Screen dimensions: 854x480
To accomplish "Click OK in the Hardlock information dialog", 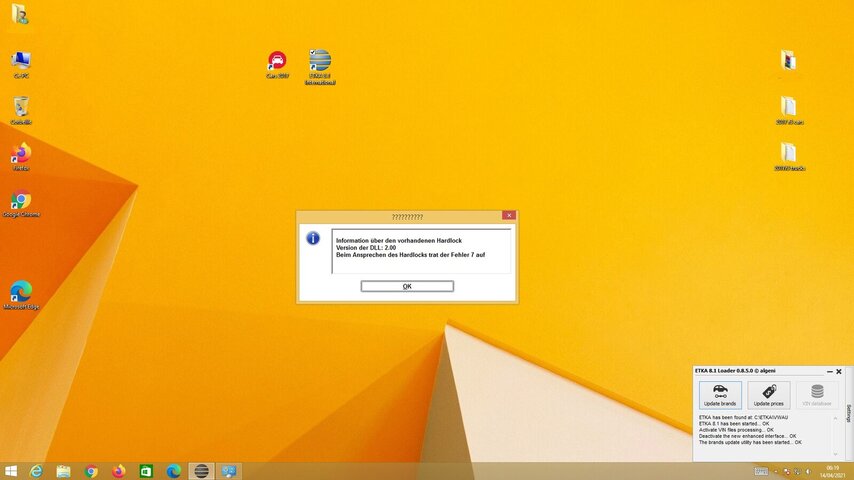I will coord(407,286).
